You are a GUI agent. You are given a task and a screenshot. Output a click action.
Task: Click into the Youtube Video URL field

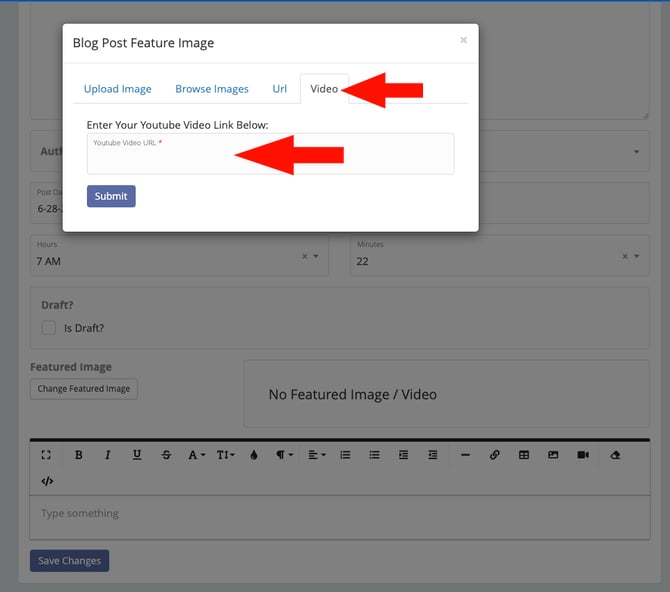point(270,158)
